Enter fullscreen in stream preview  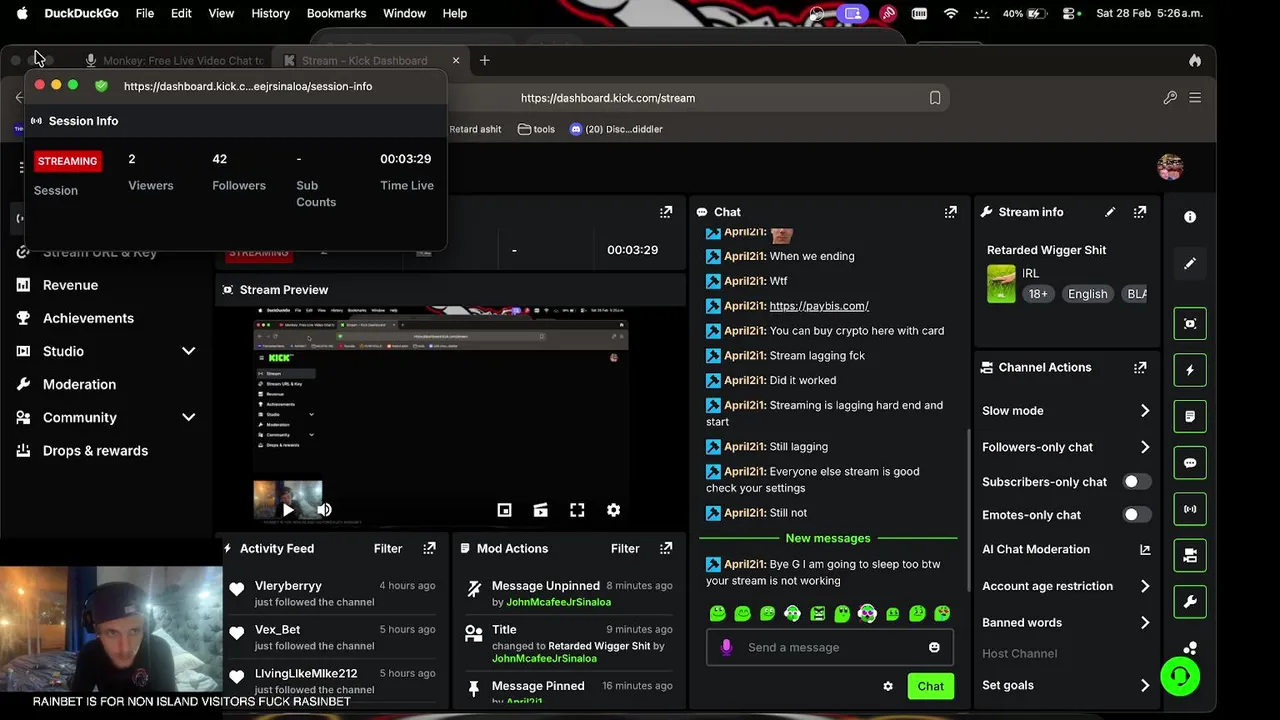pos(577,510)
